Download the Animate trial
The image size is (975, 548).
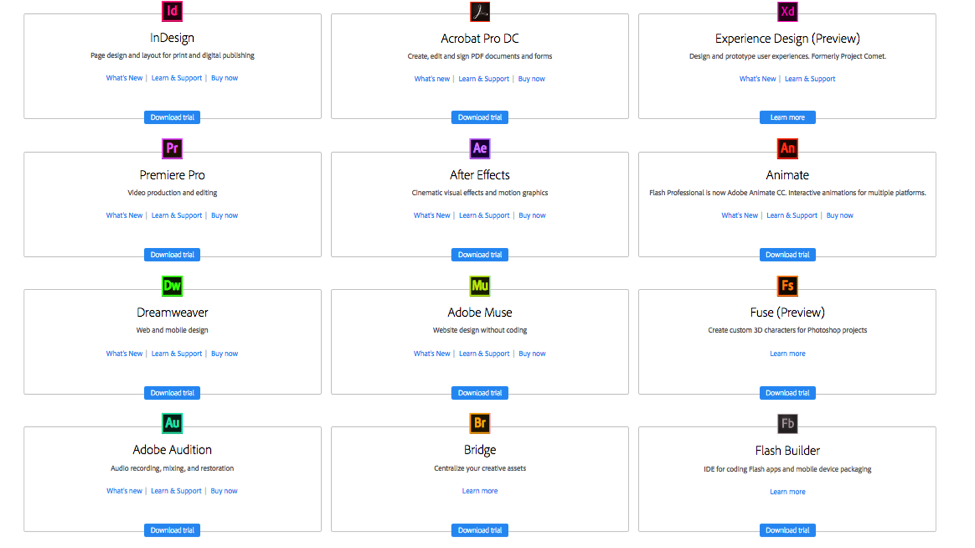point(787,255)
